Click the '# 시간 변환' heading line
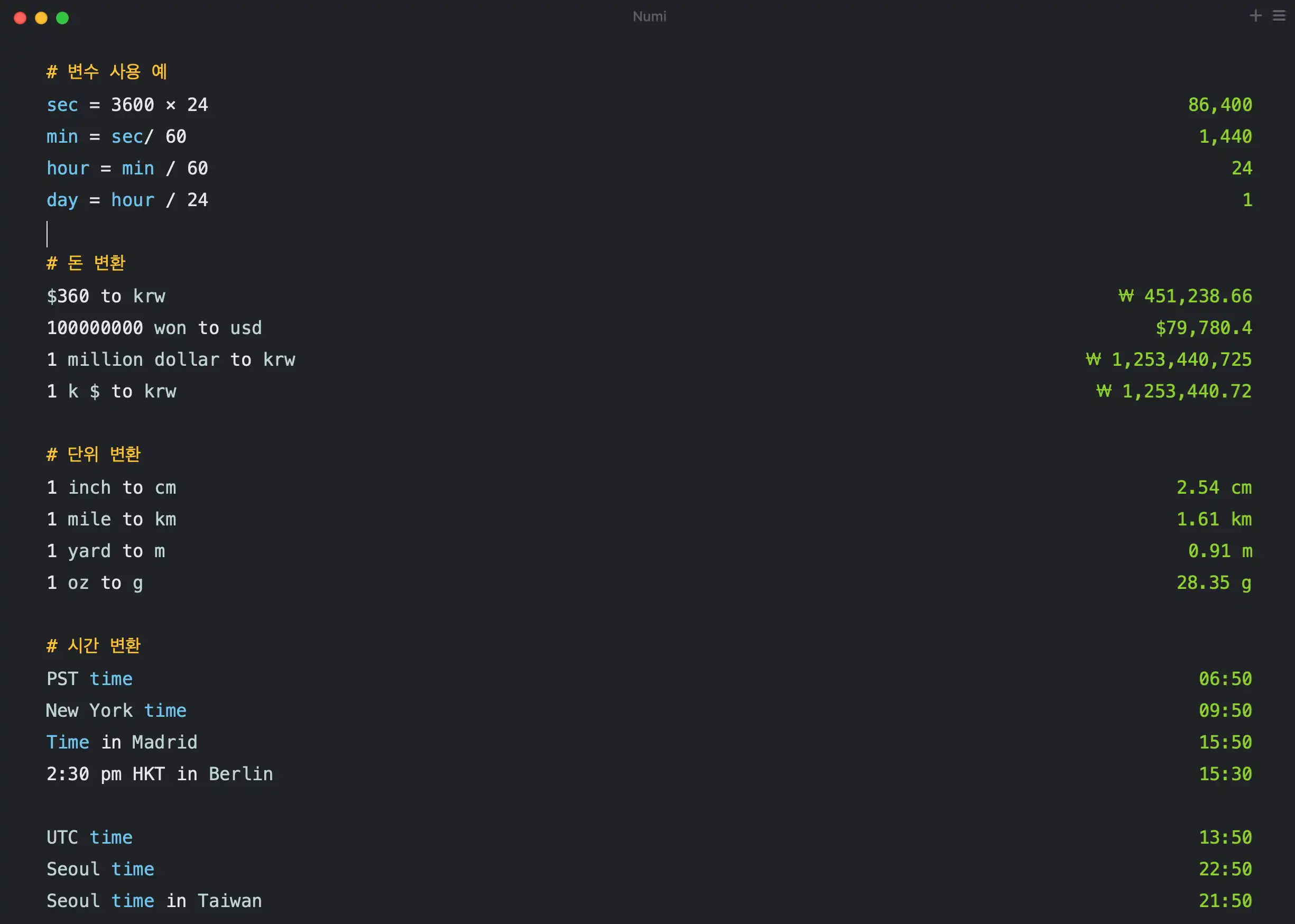1295x924 pixels. [x=94, y=645]
